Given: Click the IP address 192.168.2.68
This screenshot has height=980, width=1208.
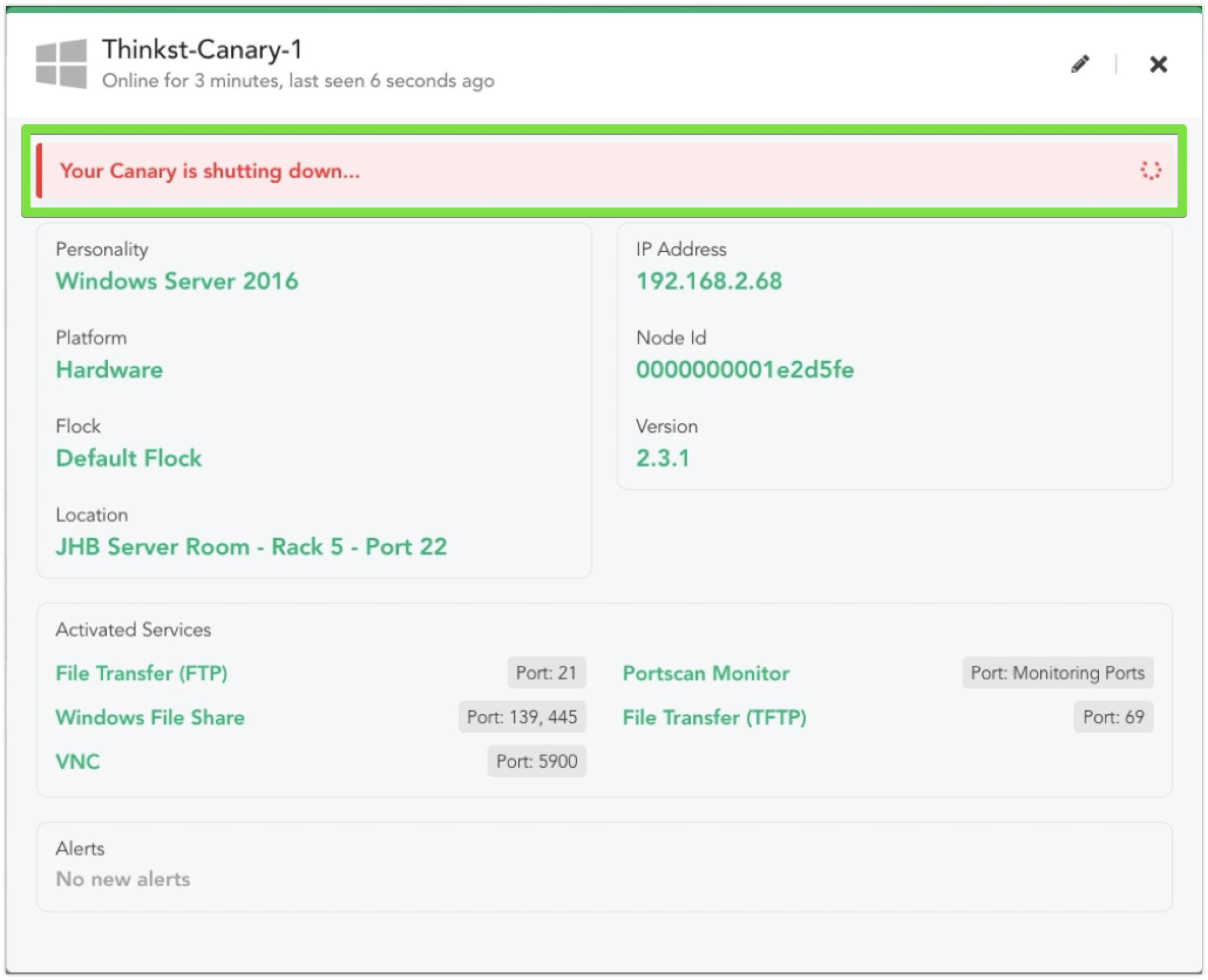Looking at the screenshot, I should point(709,281).
